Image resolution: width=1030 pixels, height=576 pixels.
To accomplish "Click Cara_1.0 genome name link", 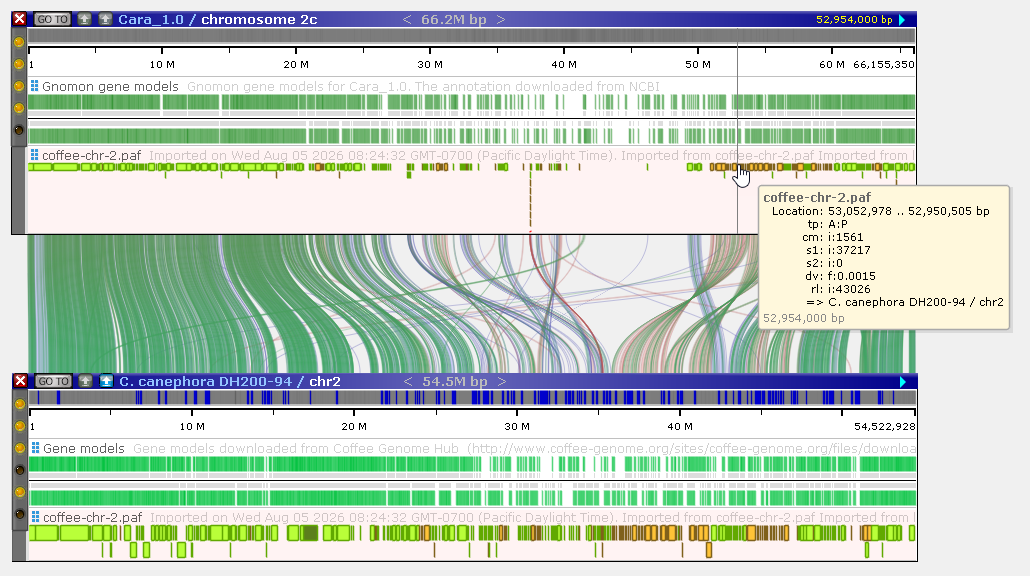I will pos(151,20).
